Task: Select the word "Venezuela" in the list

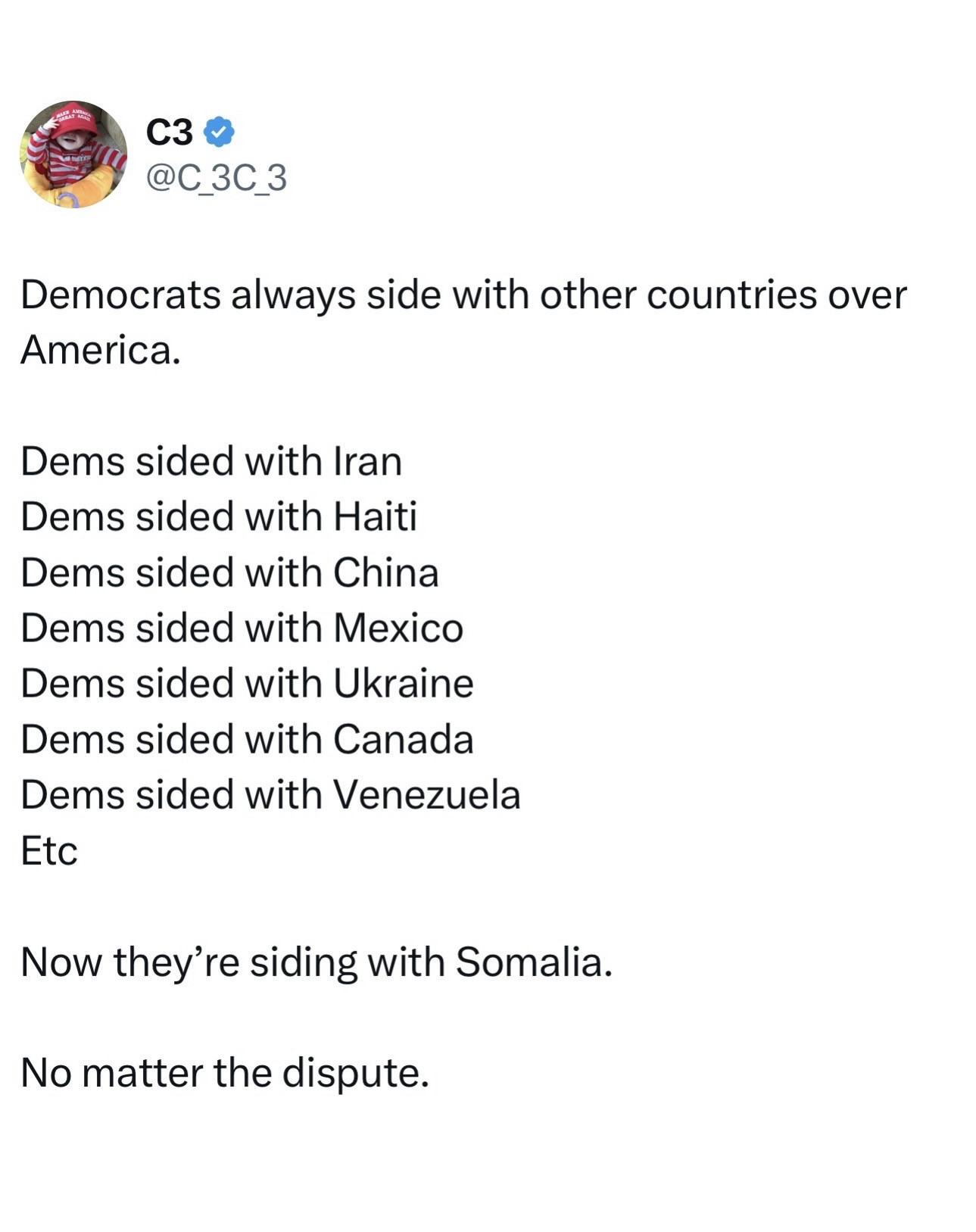Action: coord(426,794)
